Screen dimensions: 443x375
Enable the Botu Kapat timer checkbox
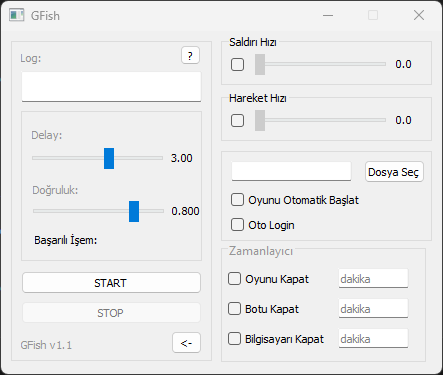click(x=234, y=309)
